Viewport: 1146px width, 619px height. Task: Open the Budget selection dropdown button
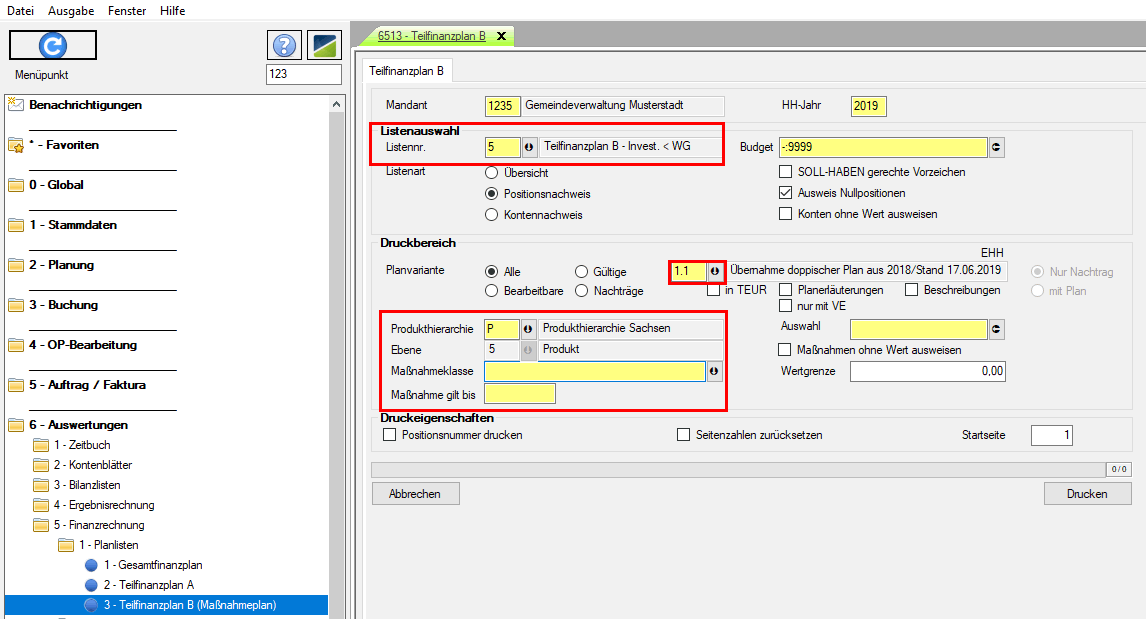point(996,148)
